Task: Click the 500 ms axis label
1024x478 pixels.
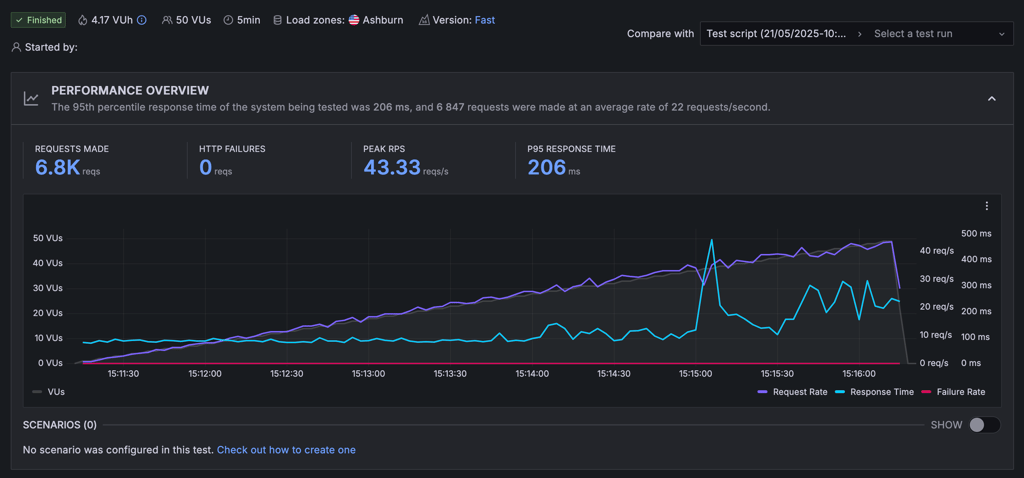Action: coord(976,233)
